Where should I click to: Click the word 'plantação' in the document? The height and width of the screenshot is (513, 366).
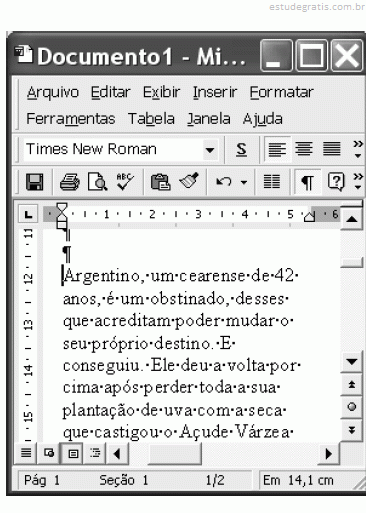(98, 411)
